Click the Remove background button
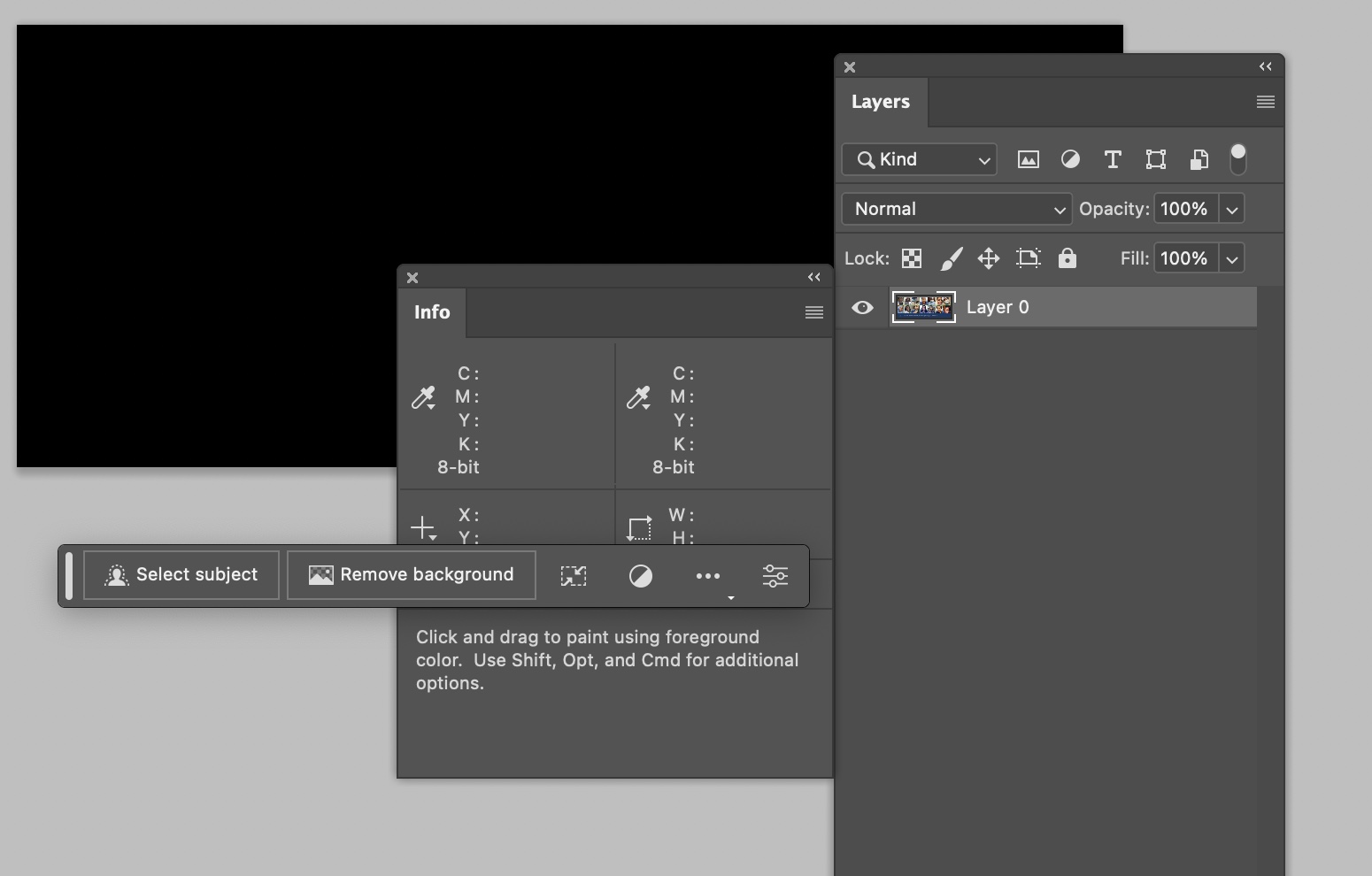 (411, 574)
